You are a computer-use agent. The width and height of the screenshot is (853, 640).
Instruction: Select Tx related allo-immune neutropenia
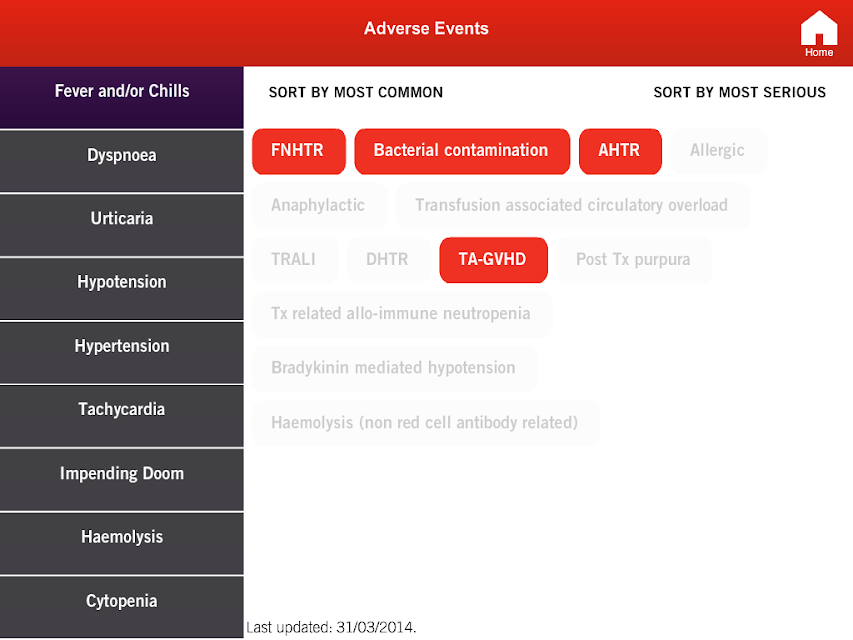402,315
